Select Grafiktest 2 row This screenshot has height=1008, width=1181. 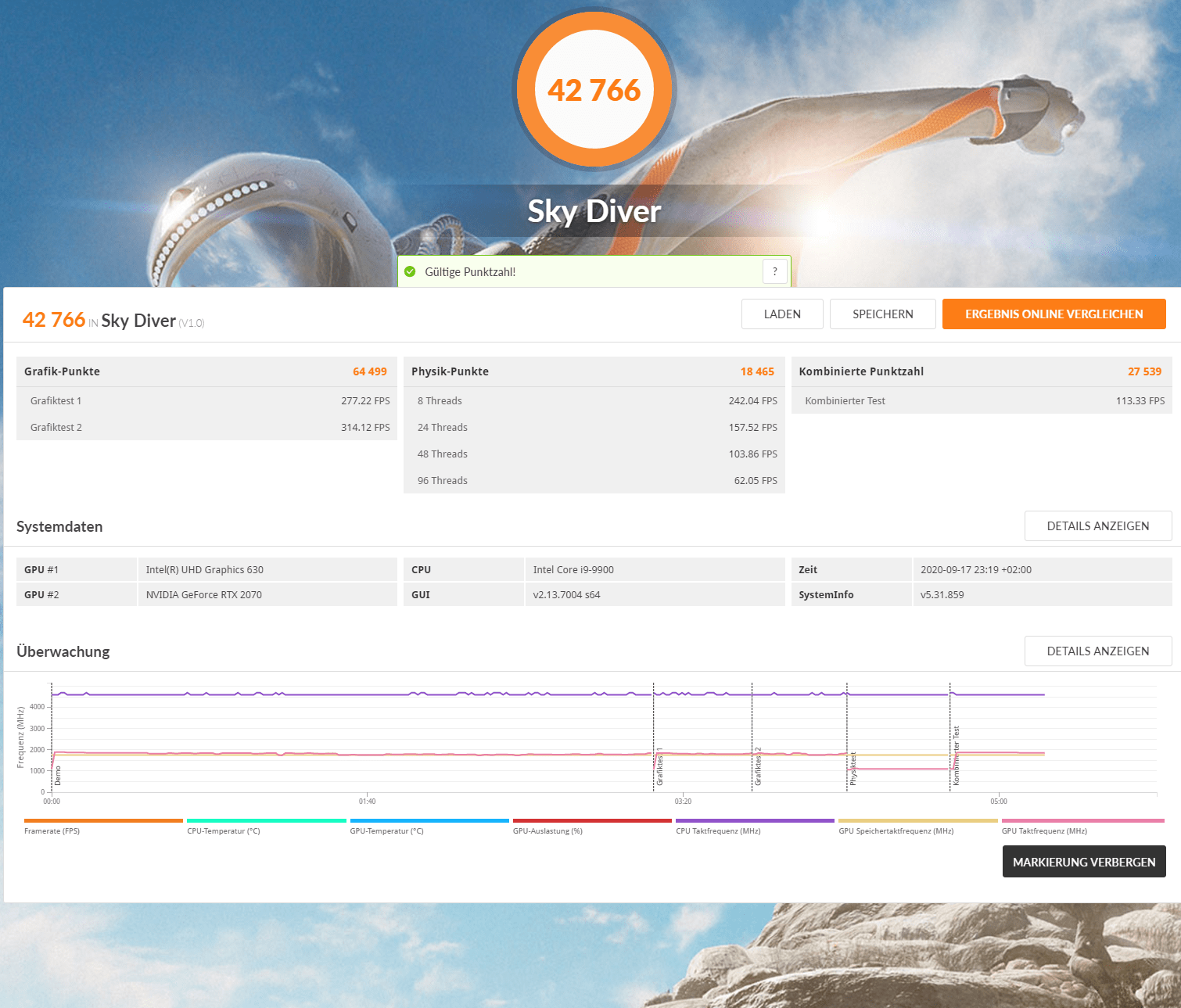pyautogui.click(x=206, y=427)
